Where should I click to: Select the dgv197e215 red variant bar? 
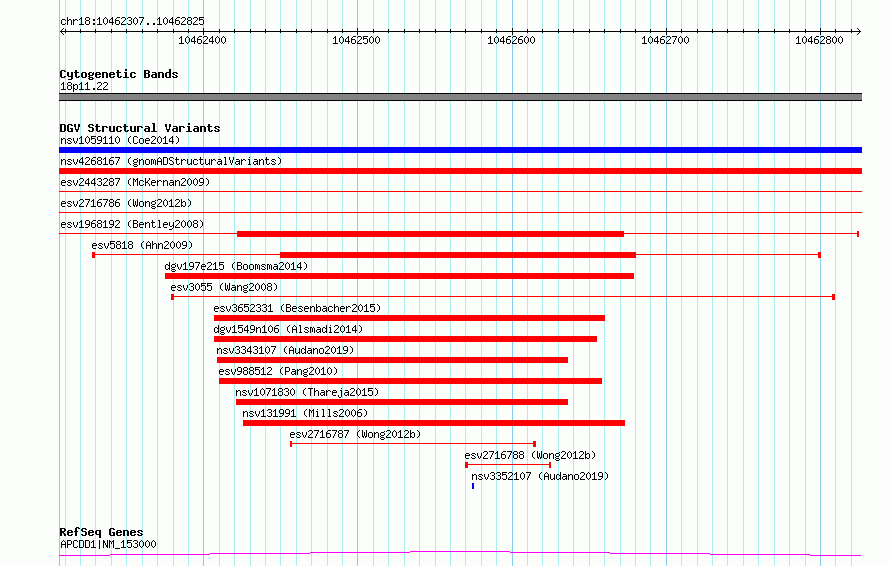400,276
